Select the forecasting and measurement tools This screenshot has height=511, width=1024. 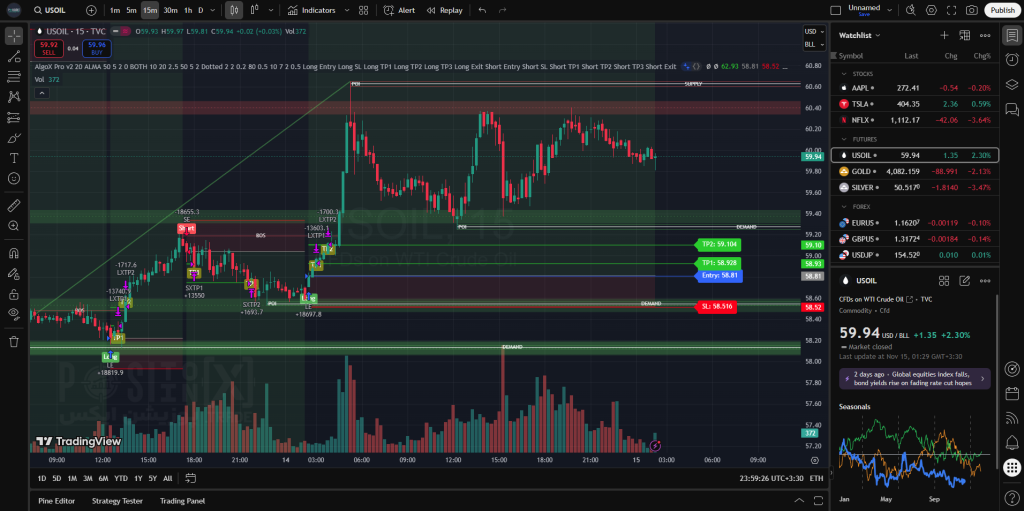pos(14,118)
